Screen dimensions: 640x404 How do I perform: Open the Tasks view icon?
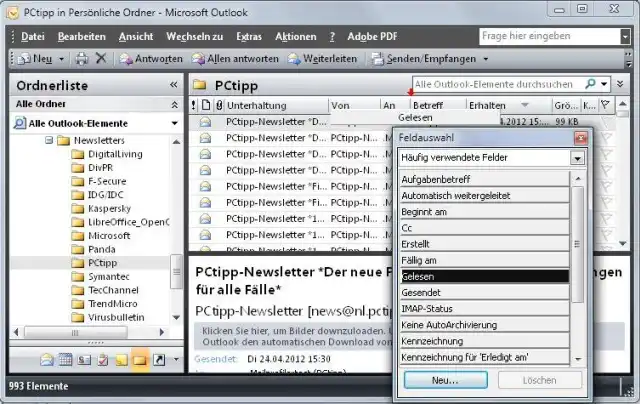click(102, 359)
